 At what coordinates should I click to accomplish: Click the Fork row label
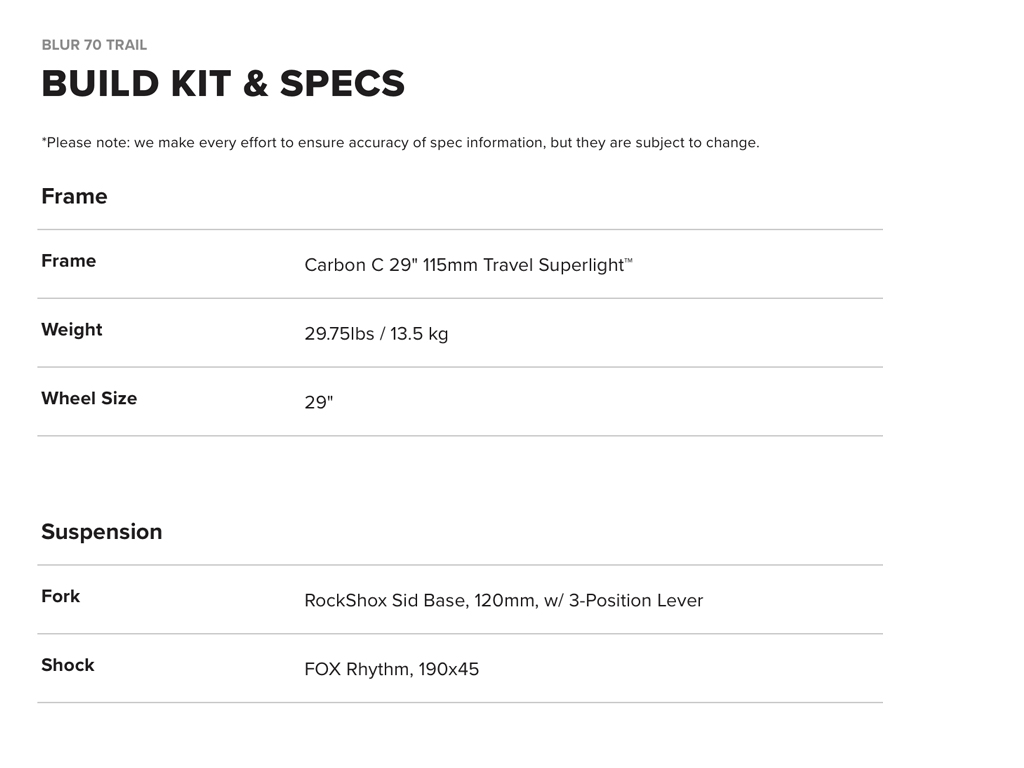61,596
